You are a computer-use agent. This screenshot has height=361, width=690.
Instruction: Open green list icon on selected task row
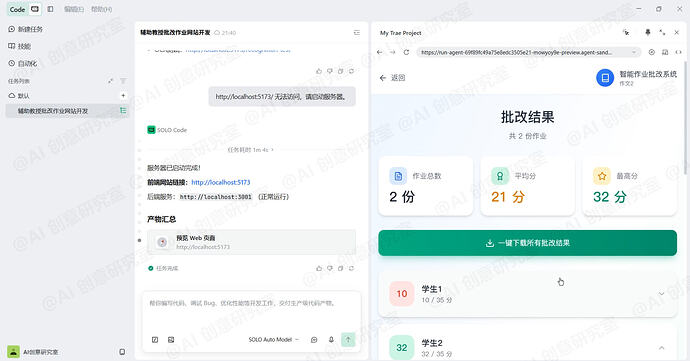point(123,111)
